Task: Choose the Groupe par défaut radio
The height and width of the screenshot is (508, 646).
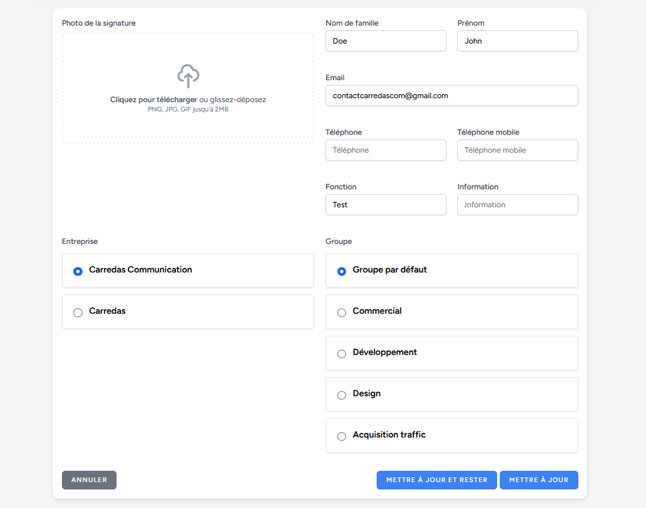Action: tap(342, 271)
